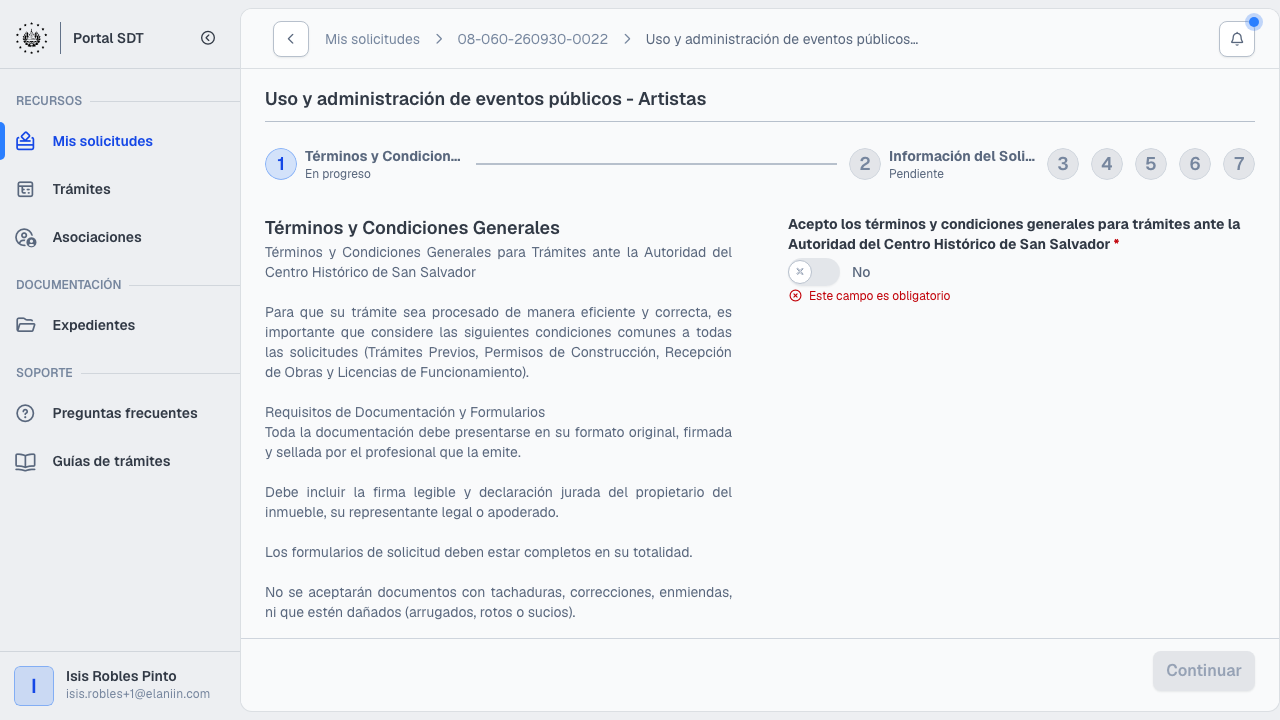Select step 2 Información del Solicitante
This screenshot has width=1280, height=720.
942,164
